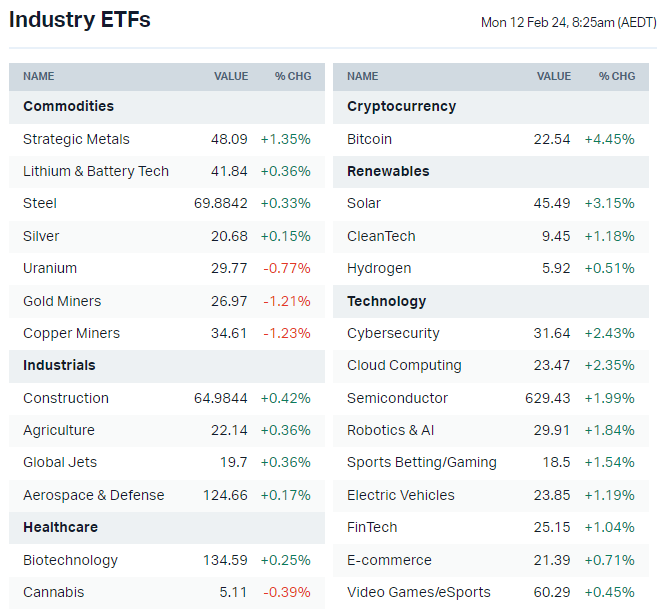Sort left table by VALUE header
This screenshot has width=667, height=612.
click(230, 76)
